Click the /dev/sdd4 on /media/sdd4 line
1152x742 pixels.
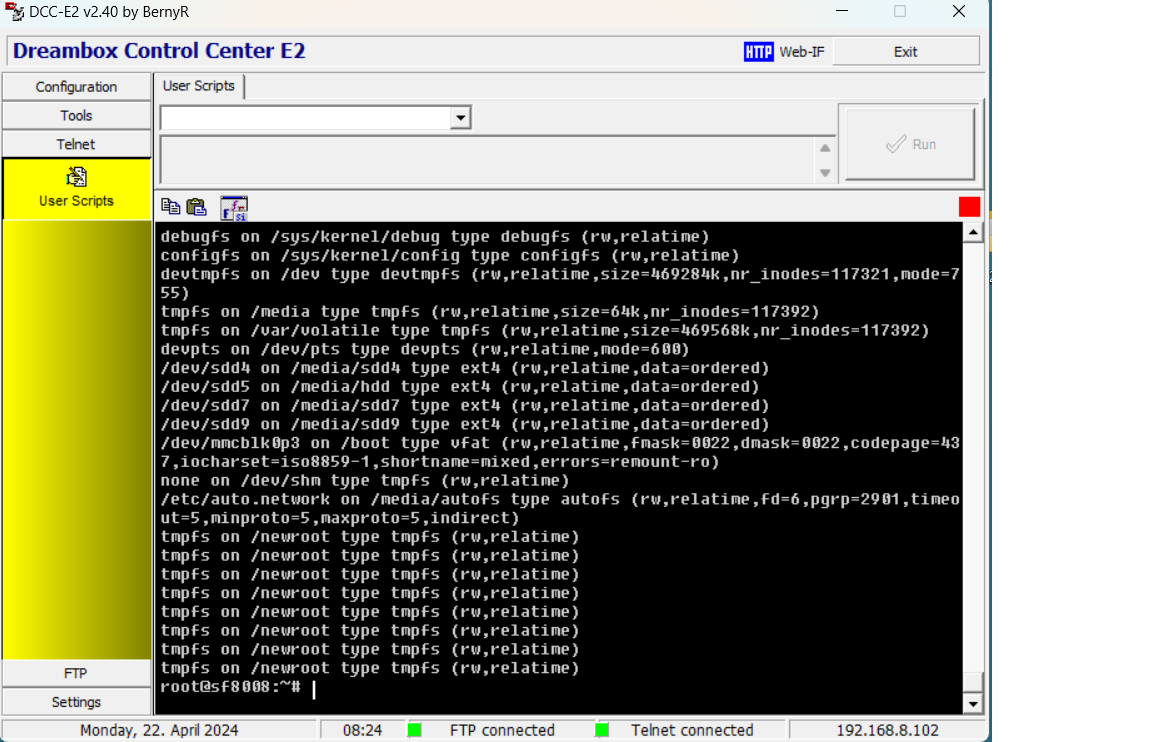[464, 367]
